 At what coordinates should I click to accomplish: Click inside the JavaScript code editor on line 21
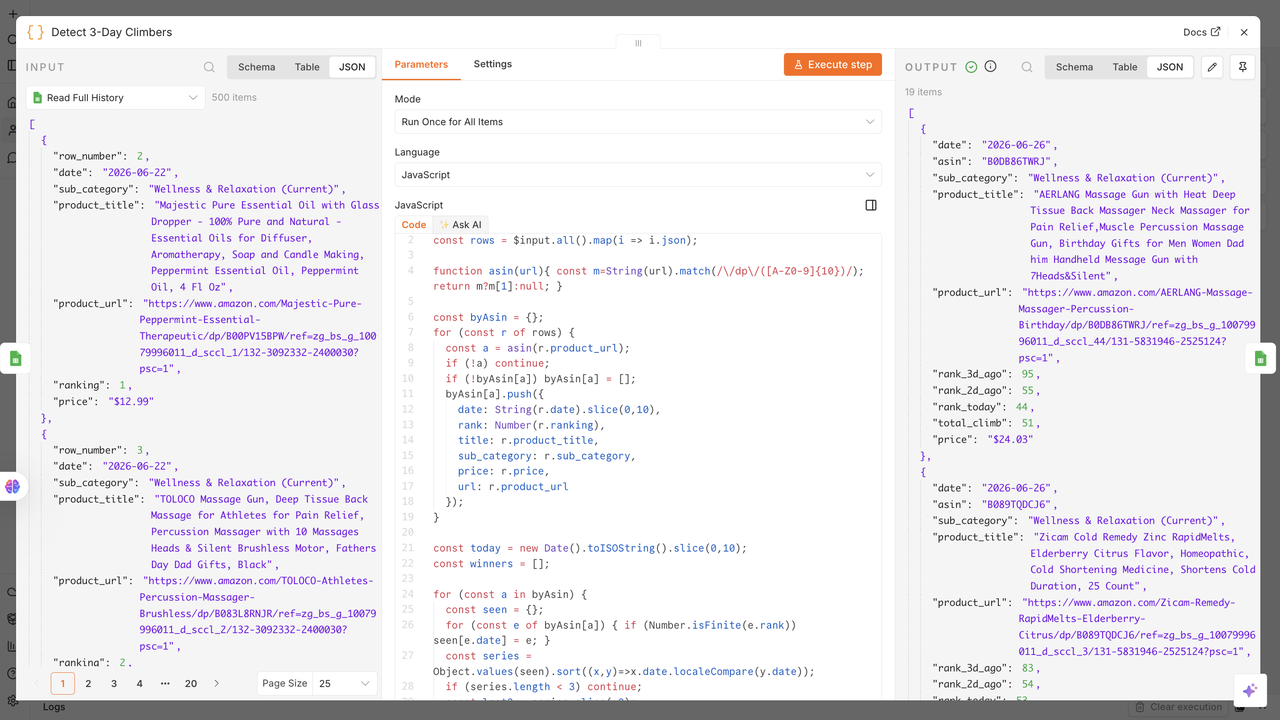(x=590, y=548)
